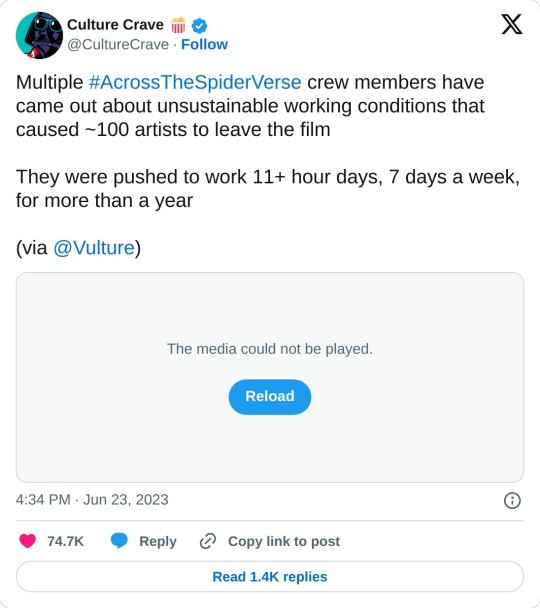
Task: Click the 74.7K likes count
Action: pos(66,541)
